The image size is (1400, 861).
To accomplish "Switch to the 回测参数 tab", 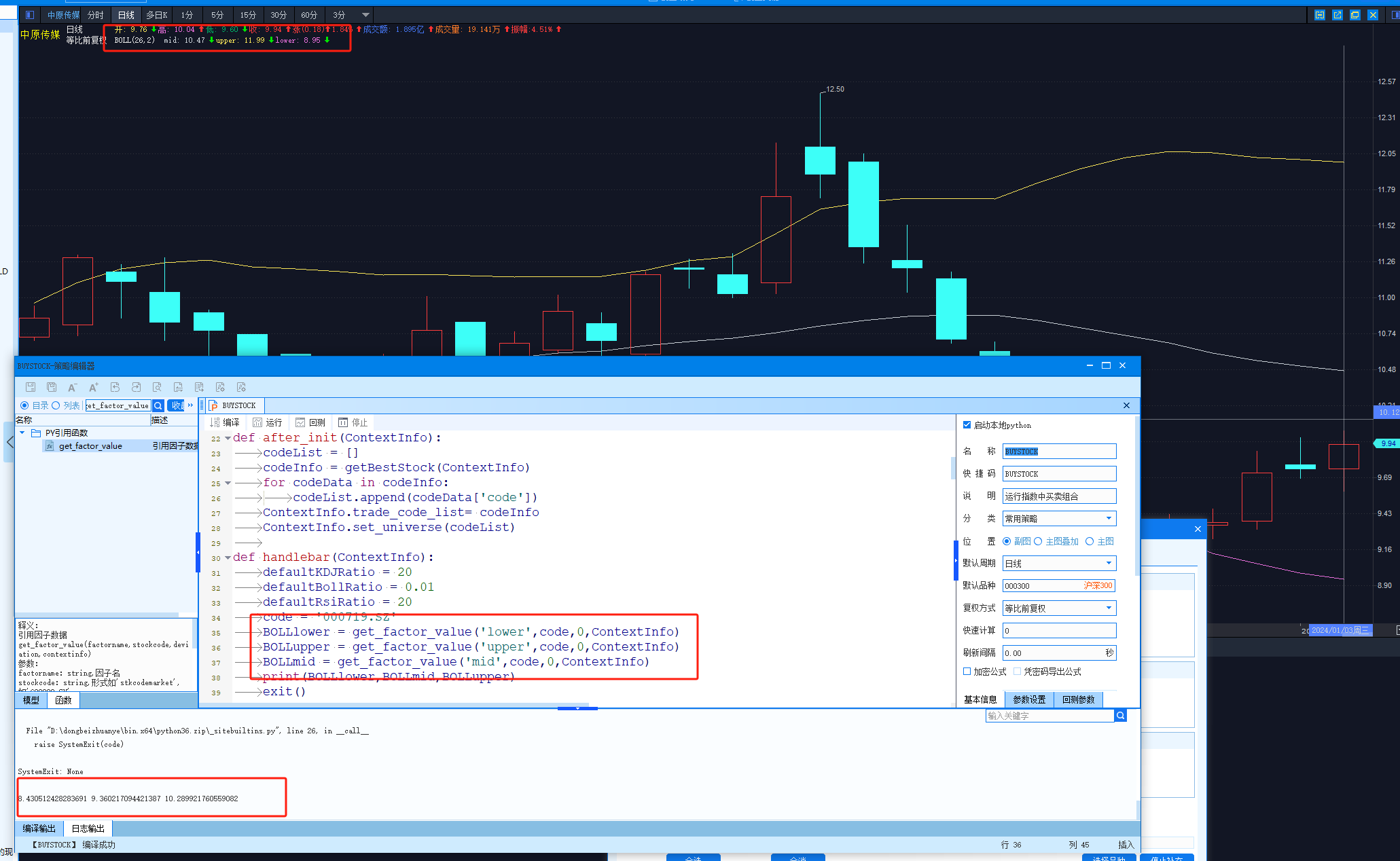I will (x=1078, y=699).
